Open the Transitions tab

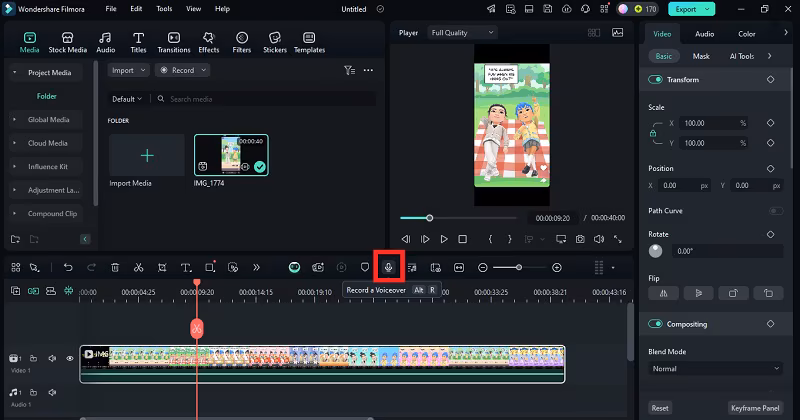coord(173,42)
